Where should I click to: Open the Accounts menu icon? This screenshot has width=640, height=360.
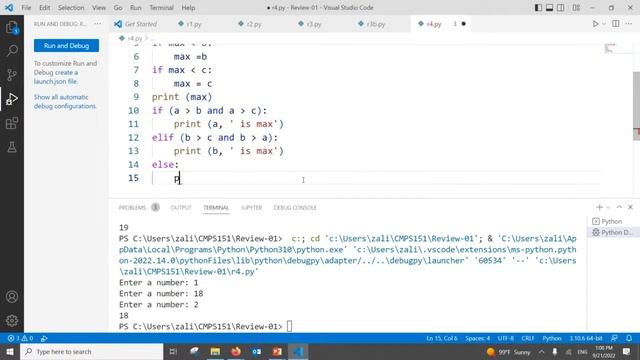pos(12,297)
